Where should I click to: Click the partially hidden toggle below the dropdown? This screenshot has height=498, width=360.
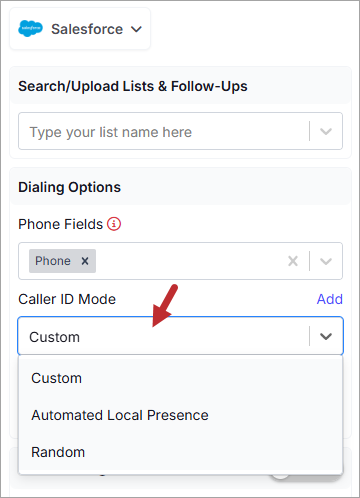tap(305, 477)
